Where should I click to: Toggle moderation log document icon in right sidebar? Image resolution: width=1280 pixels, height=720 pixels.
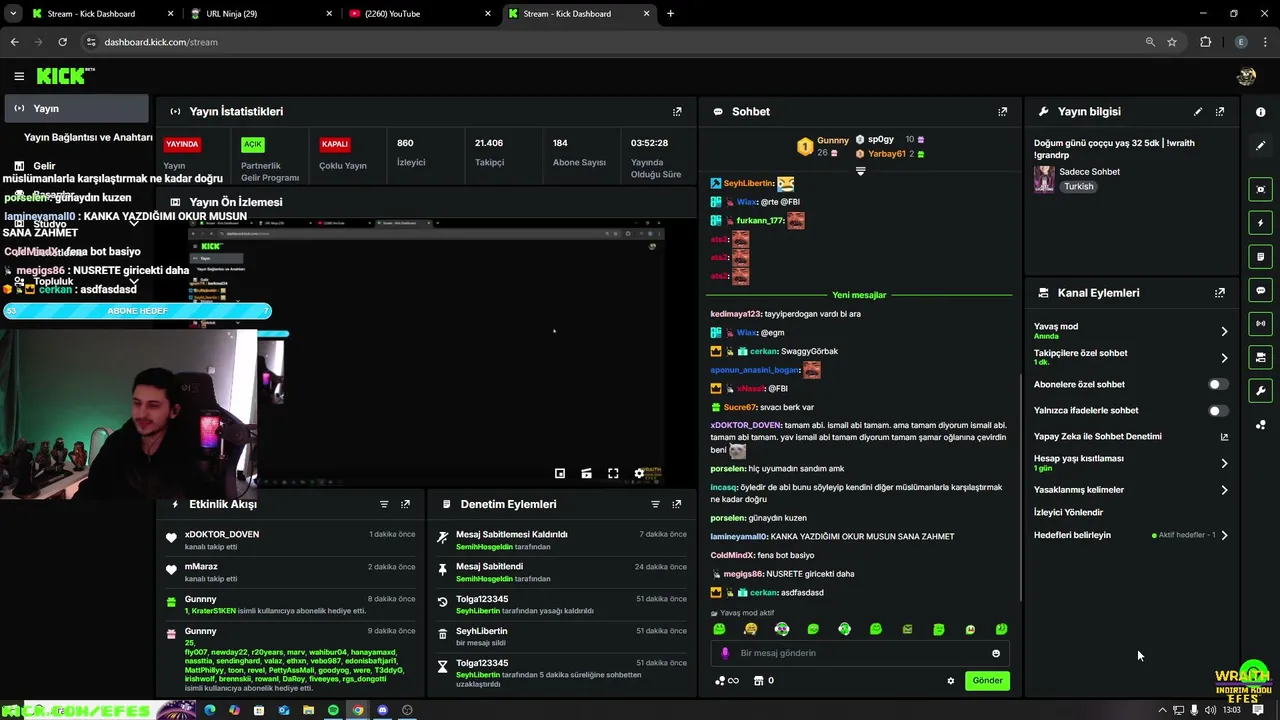[x=1260, y=257]
